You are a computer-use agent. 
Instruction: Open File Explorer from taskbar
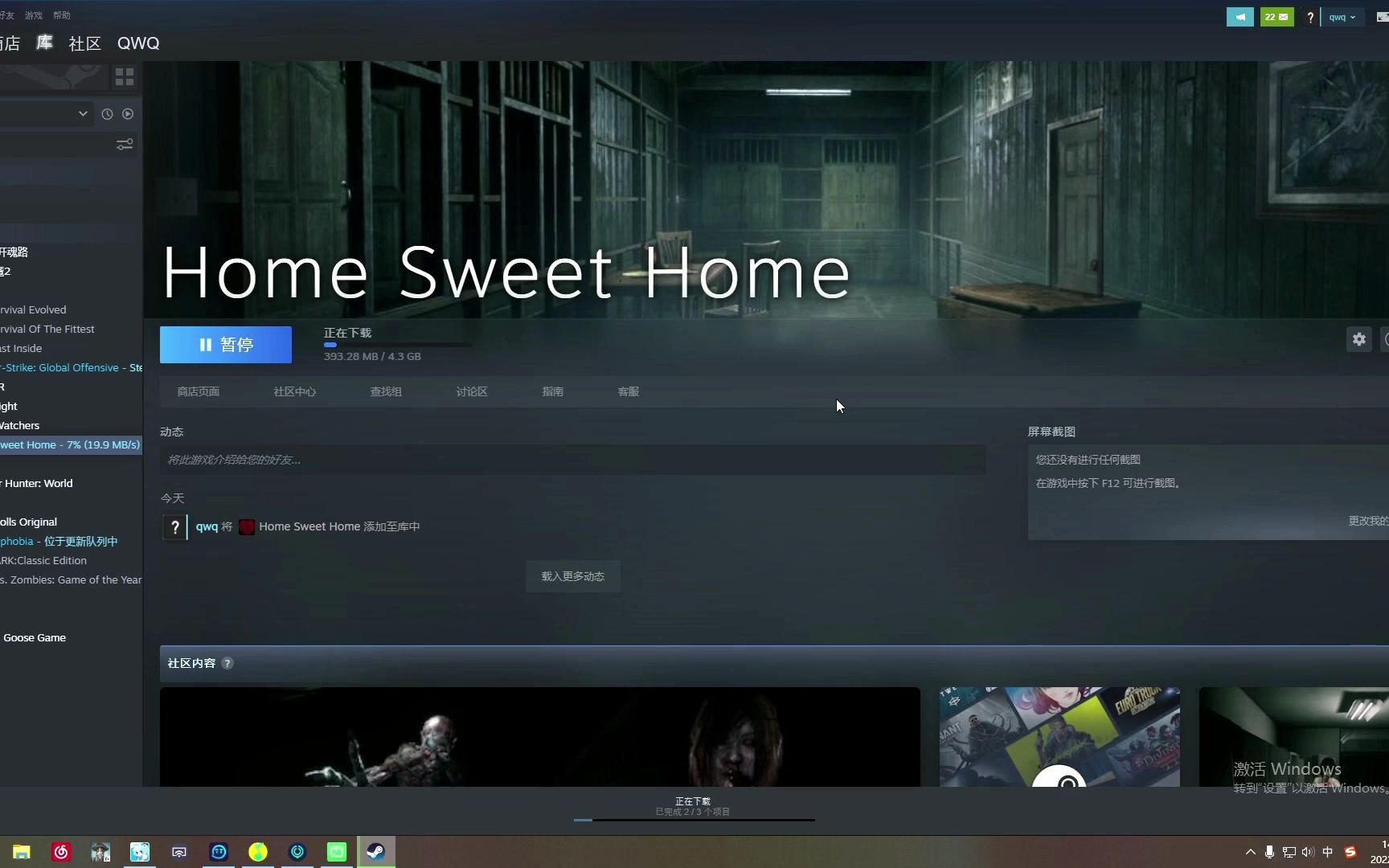22,852
